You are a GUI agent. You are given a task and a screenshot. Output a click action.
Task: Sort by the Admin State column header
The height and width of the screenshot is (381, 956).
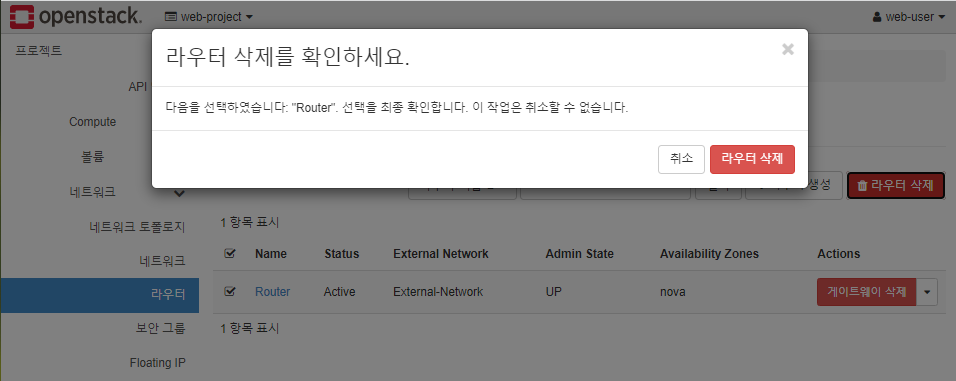579,254
